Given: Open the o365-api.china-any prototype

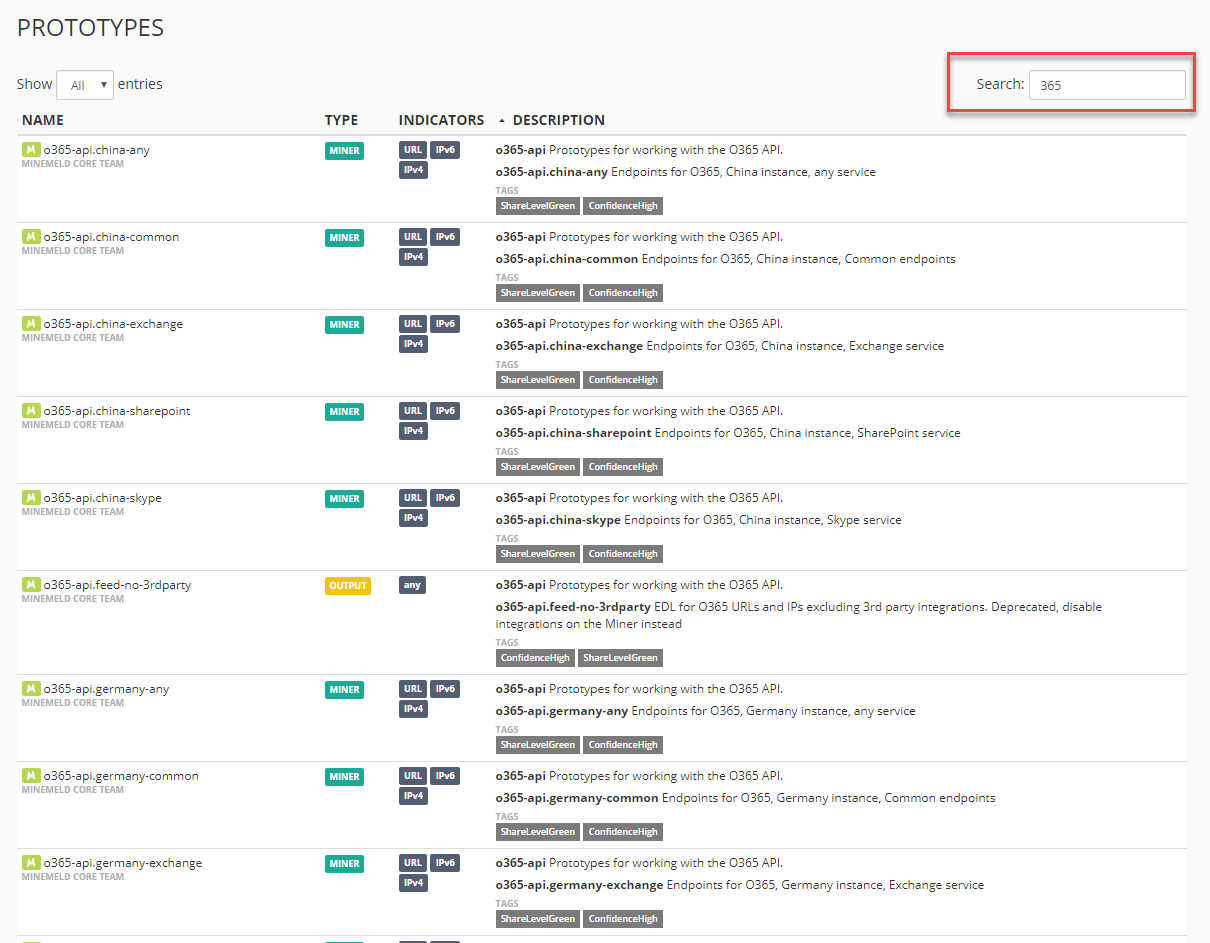Looking at the screenshot, I should pos(97,150).
